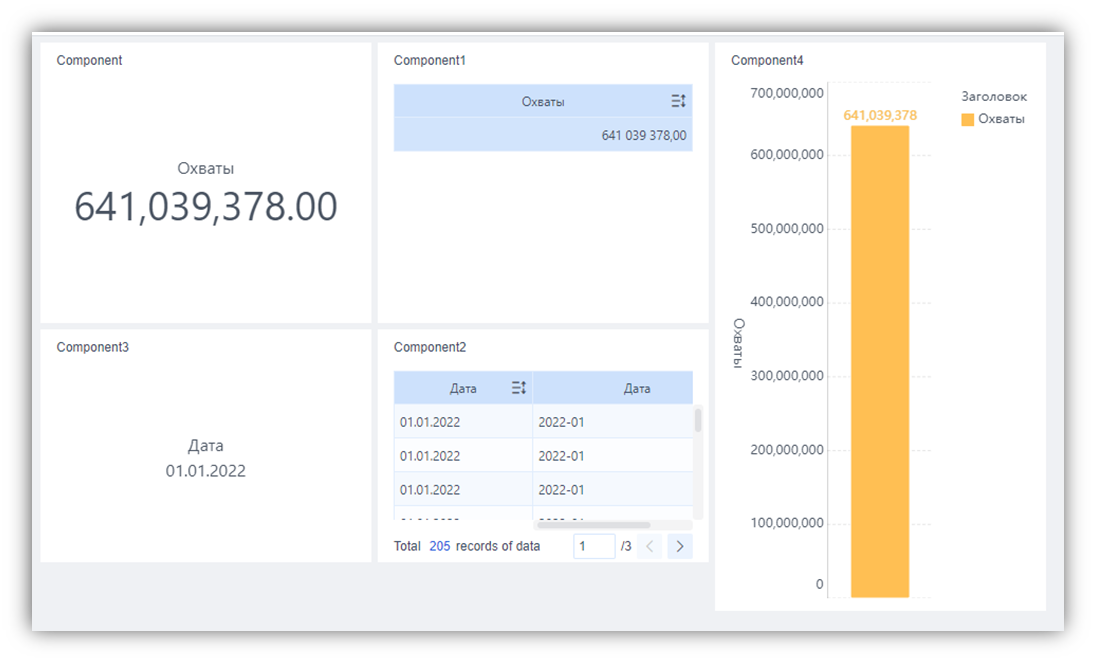
Task: Go to next page of records
Action: pos(679,546)
